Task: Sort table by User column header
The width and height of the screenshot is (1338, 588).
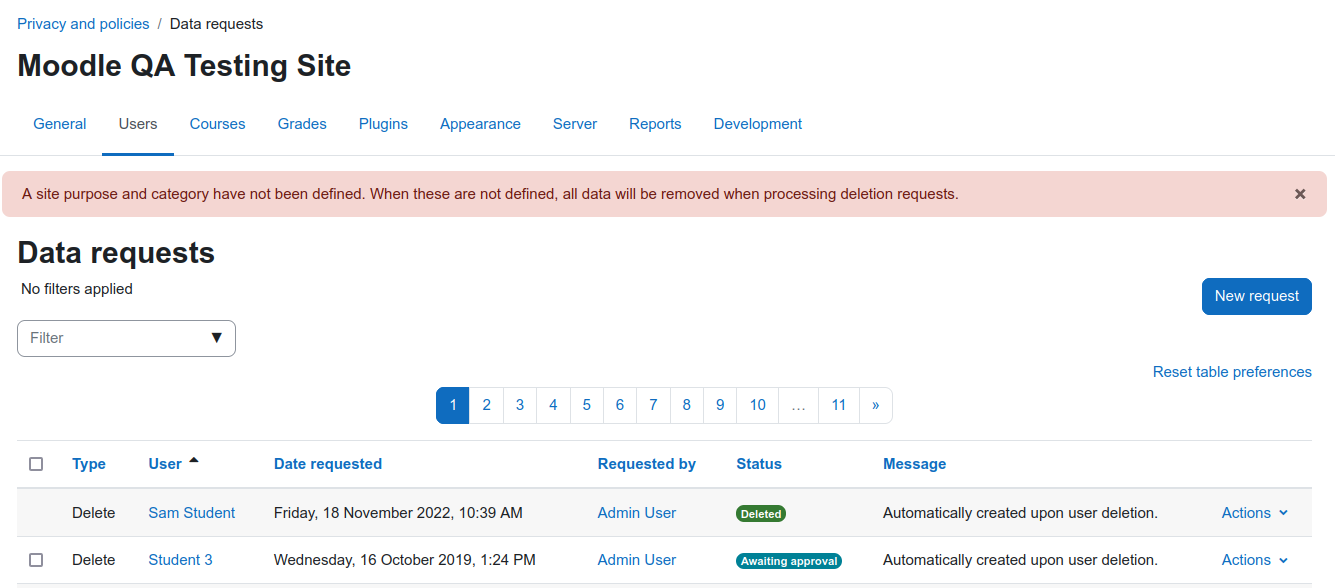Action: click(x=165, y=464)
